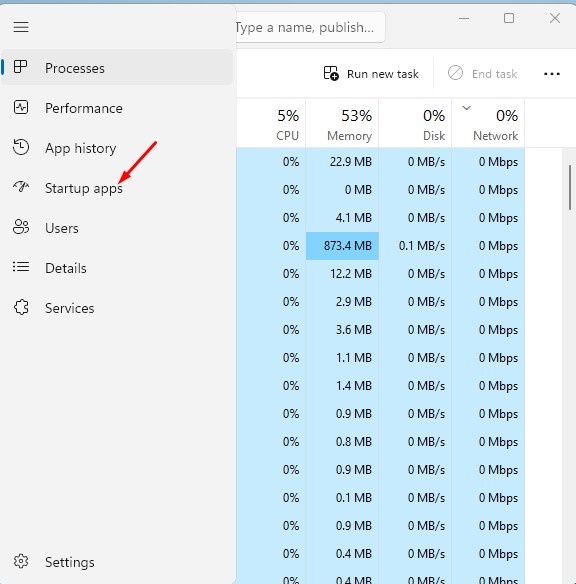Image resolution: width=576 pixels, height=584 pixels.
Task: Click Run new task button
Action: click(x=371, y=74)
